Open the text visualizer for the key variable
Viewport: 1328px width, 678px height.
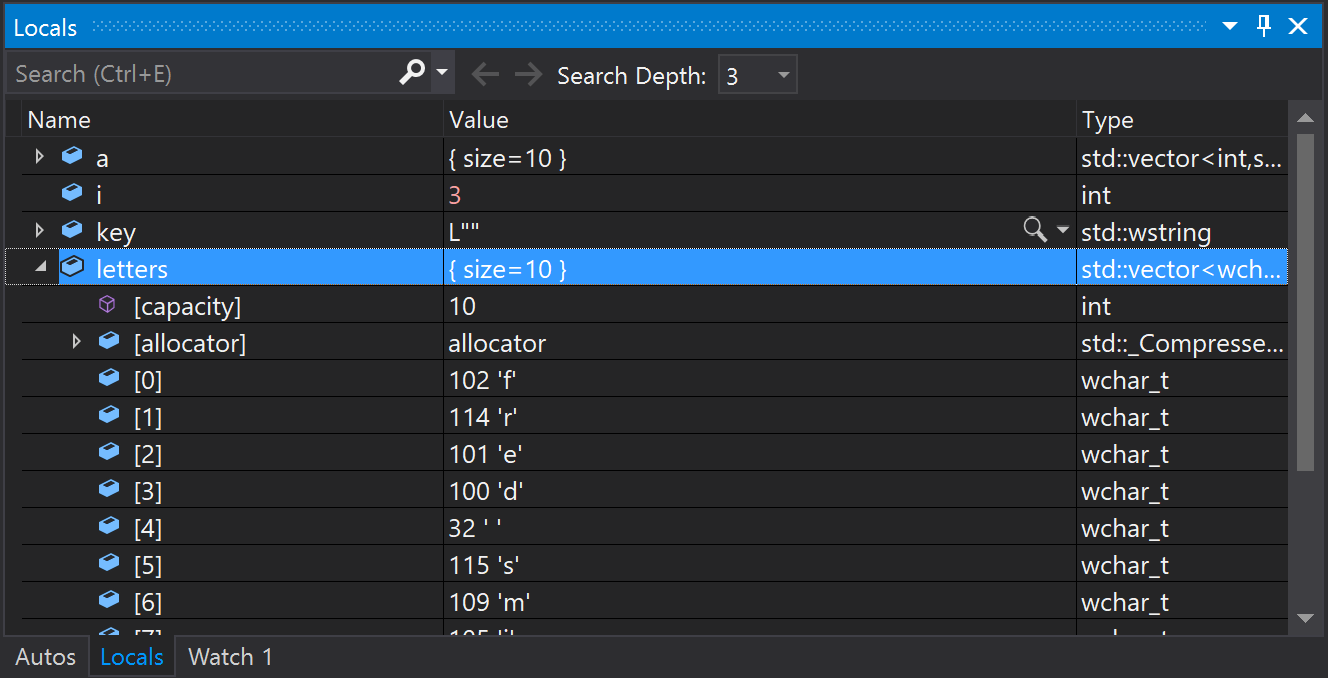[x=1035, y=229]
